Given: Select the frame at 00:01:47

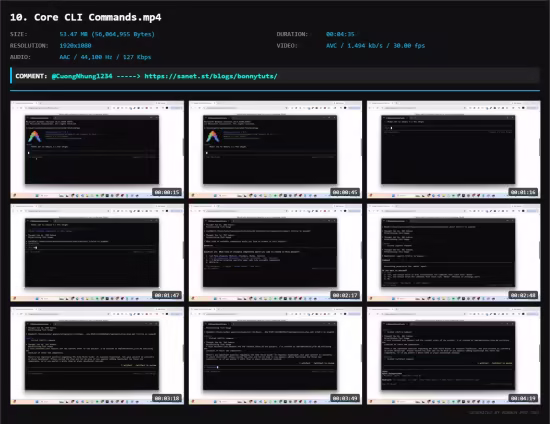Looking at the screenshot, I should pyautogui.click(x=97, y=253).
